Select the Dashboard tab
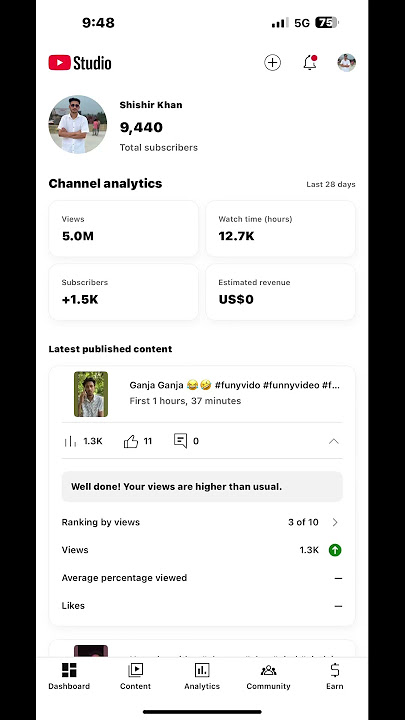 tap(69, 676)
